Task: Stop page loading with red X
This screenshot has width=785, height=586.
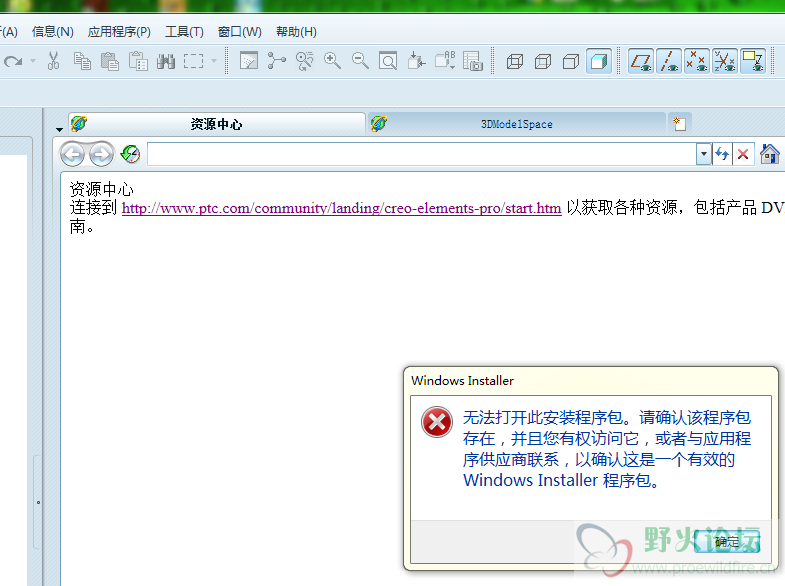Action: [x=743, y=154]
